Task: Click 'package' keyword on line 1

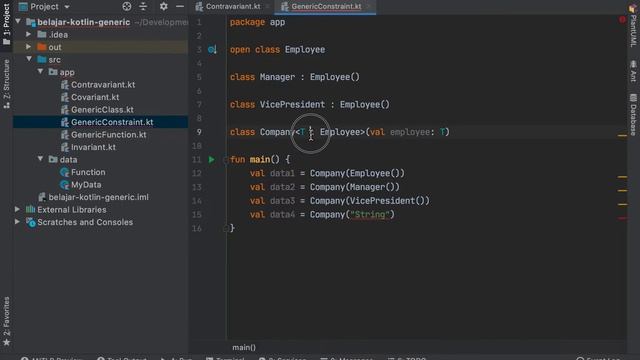Action: pyautogui.click(x=247, y=22)
